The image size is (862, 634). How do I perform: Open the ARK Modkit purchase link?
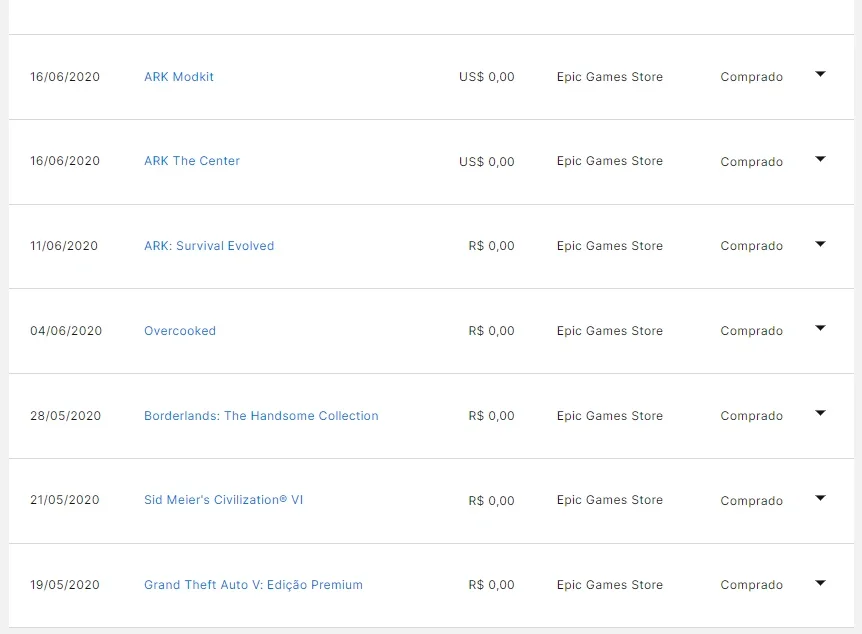click(179, 77)
